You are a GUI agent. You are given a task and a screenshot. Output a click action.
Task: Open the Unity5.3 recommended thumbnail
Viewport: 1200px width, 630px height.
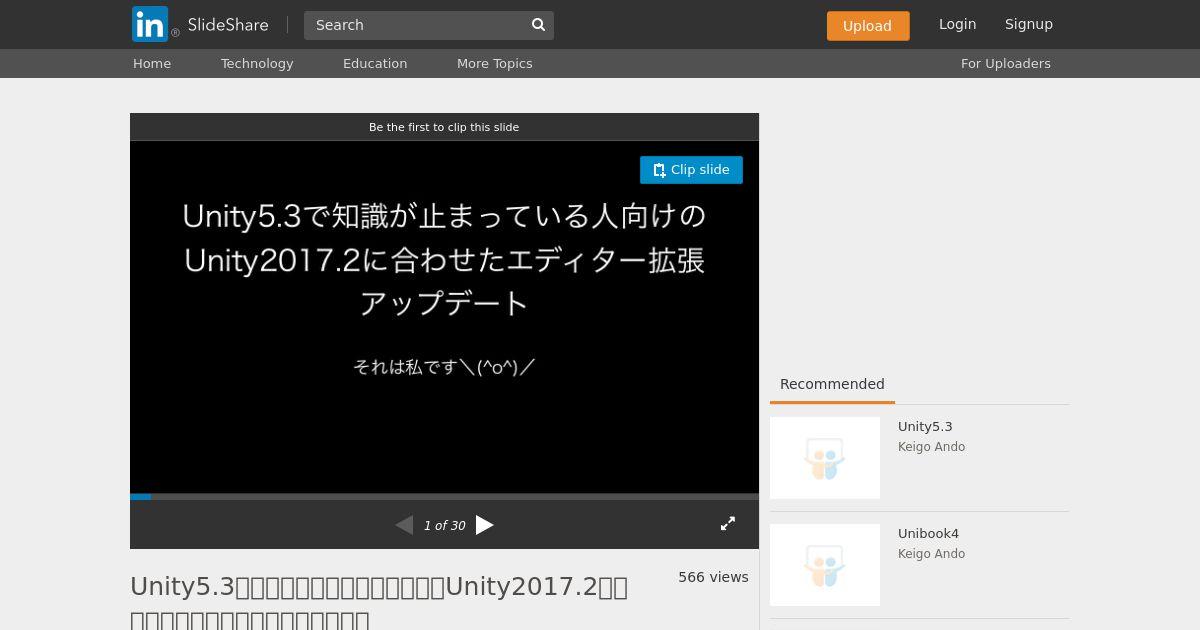pyautogui.click(x=825, y=458)
